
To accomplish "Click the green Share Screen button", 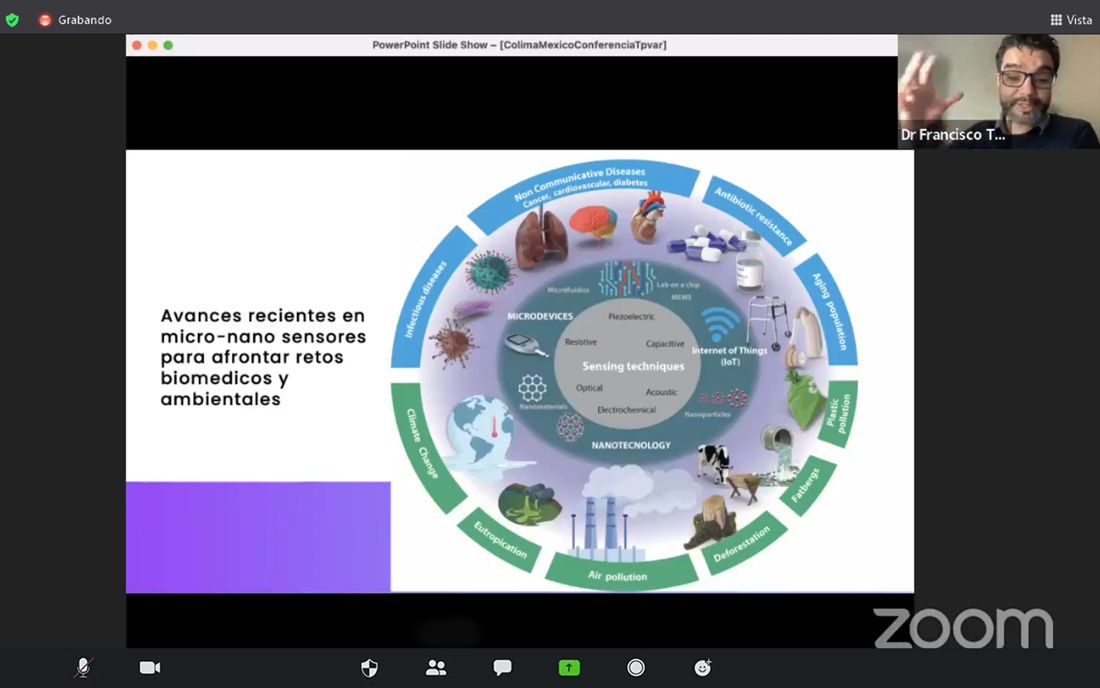I will tap(569, 667).
